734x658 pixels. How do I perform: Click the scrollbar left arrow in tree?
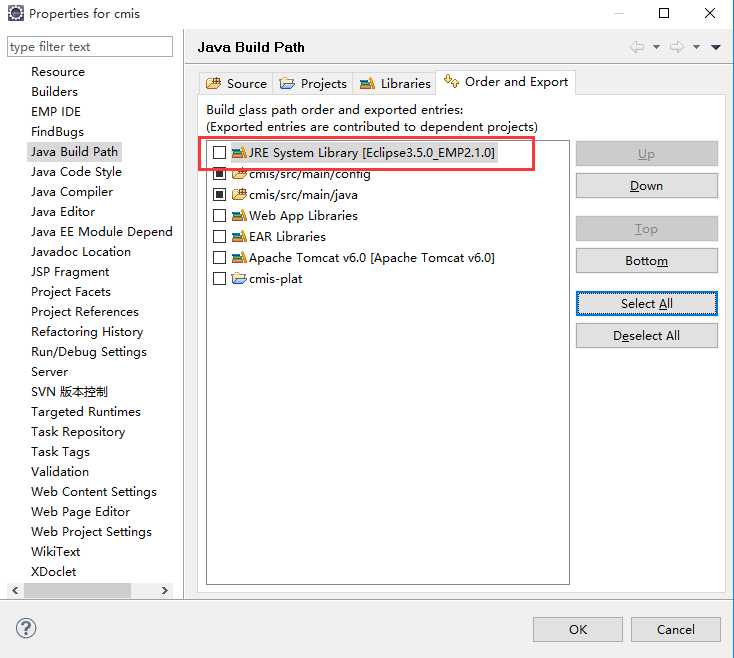click(15, 590)
